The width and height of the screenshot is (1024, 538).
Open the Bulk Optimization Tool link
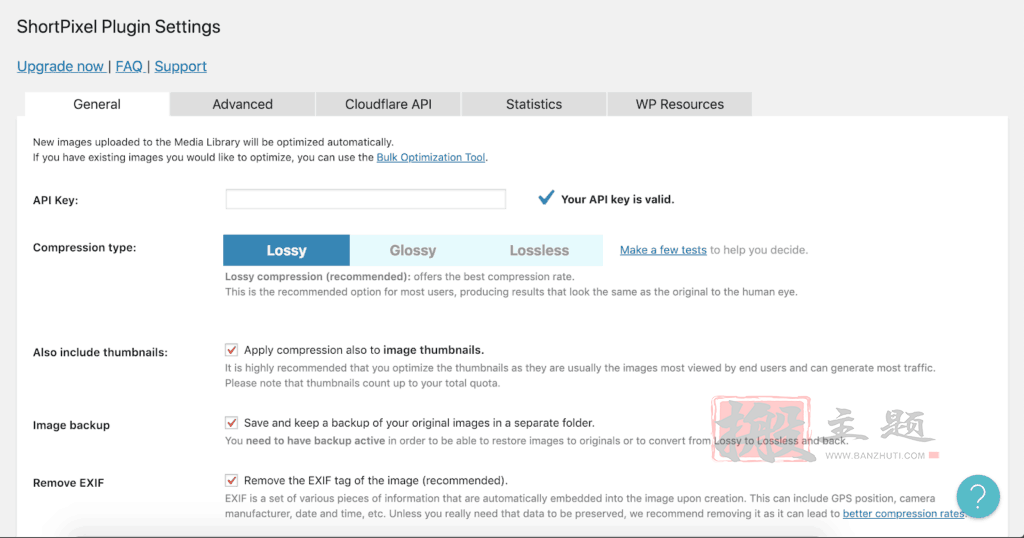pos(430,157)
